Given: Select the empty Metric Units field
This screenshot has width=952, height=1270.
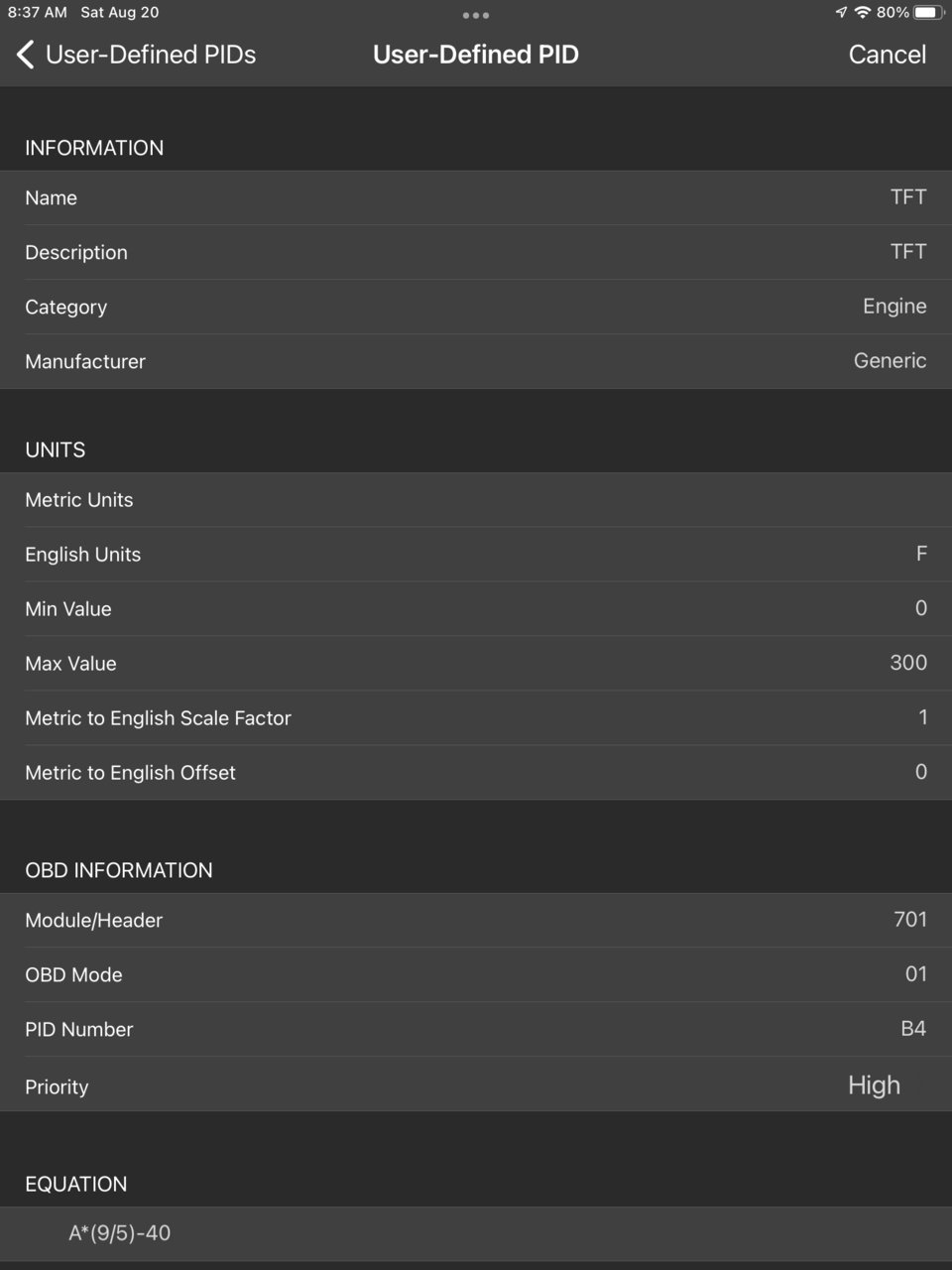Looking at the screenshot, I should click(x=476, y=499).
